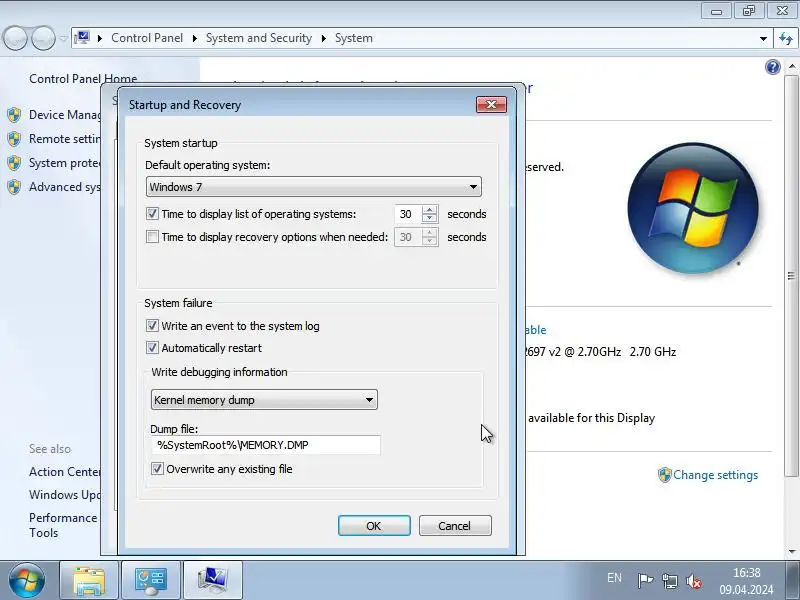The image size is (800, 600).
Task: Click the EN language indicator
Action: pyautogui.click(x=614, y=578)
